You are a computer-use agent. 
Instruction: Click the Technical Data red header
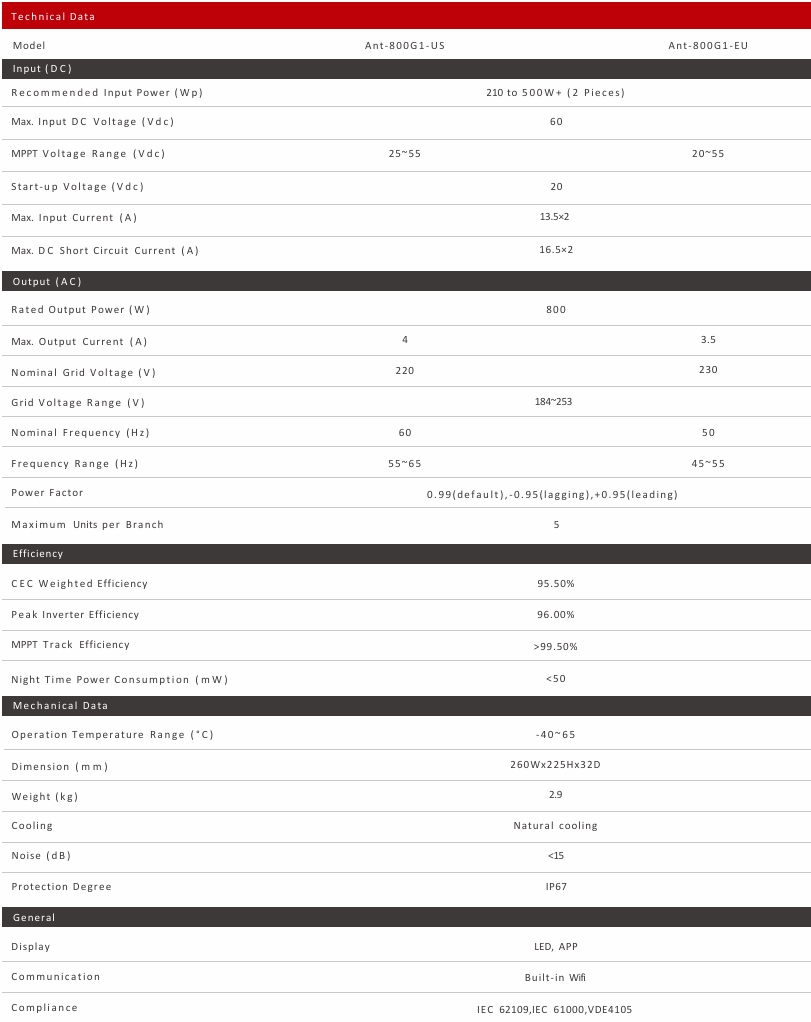[53, 17]
